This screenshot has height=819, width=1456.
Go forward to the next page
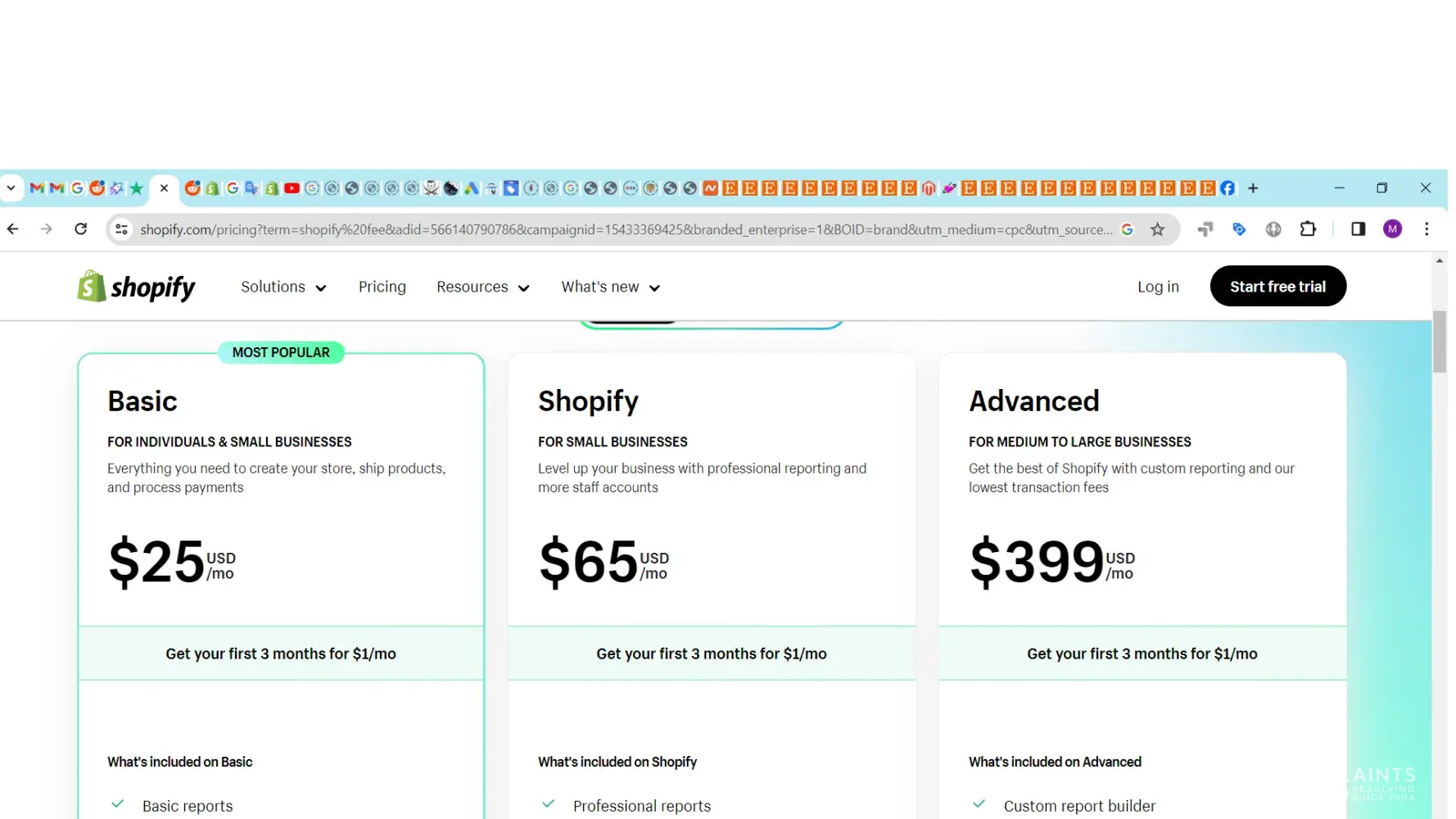click(47, 229)
